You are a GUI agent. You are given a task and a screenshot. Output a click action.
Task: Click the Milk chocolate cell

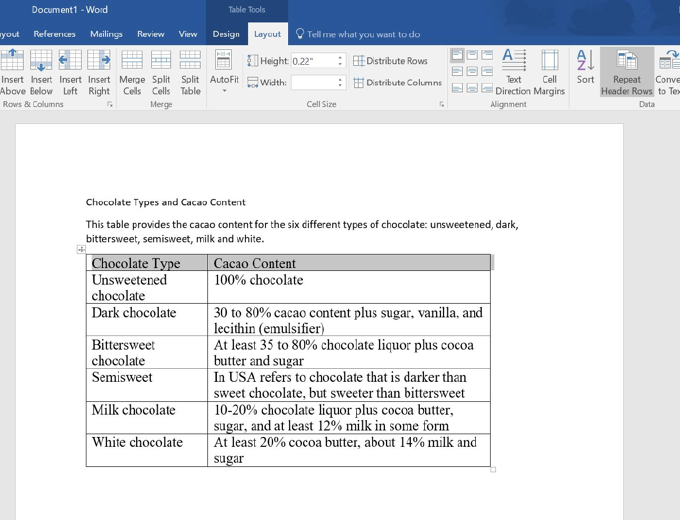coord(147,417)
